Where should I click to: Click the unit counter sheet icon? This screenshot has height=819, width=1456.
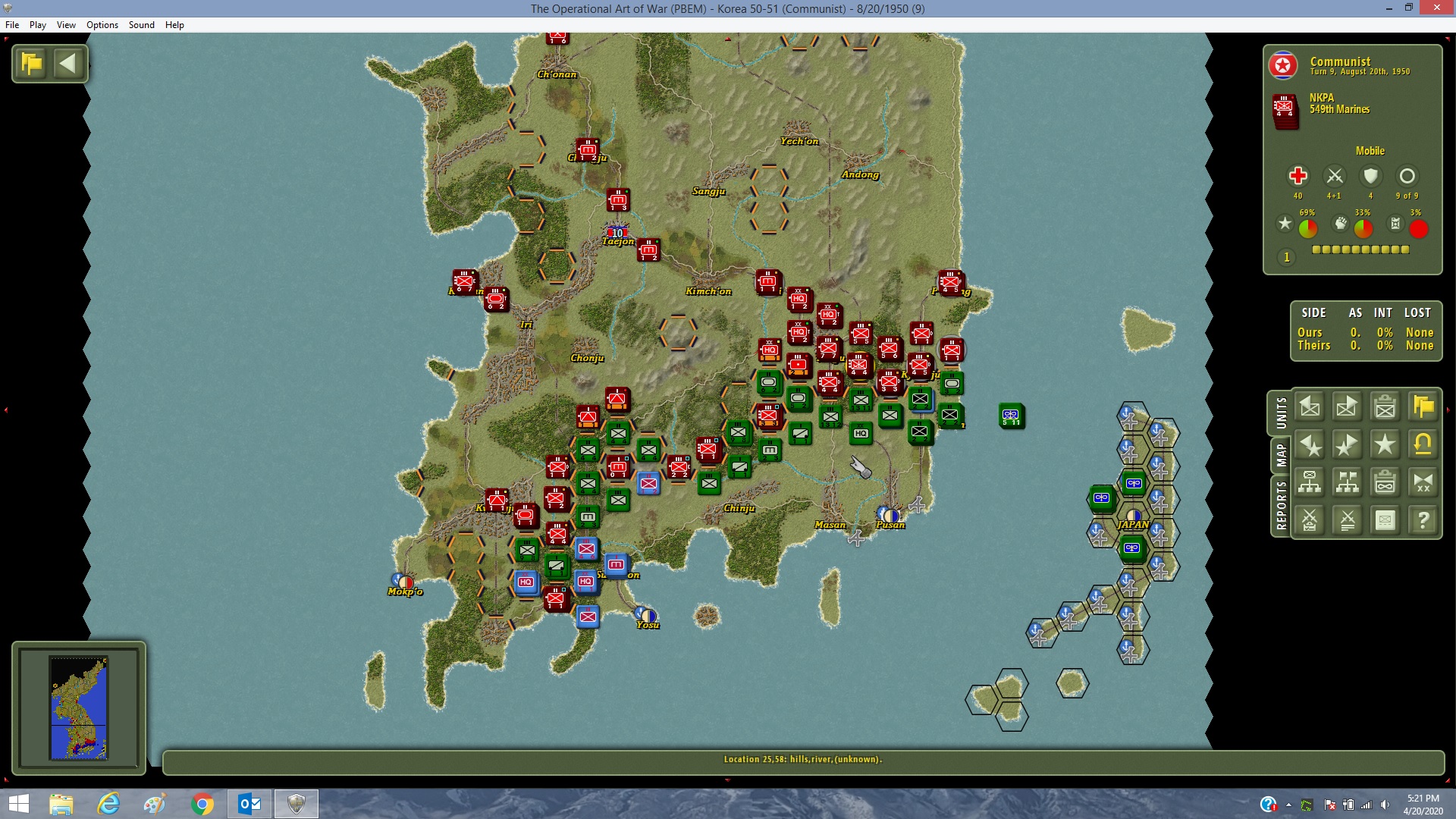coord(1385,520)
